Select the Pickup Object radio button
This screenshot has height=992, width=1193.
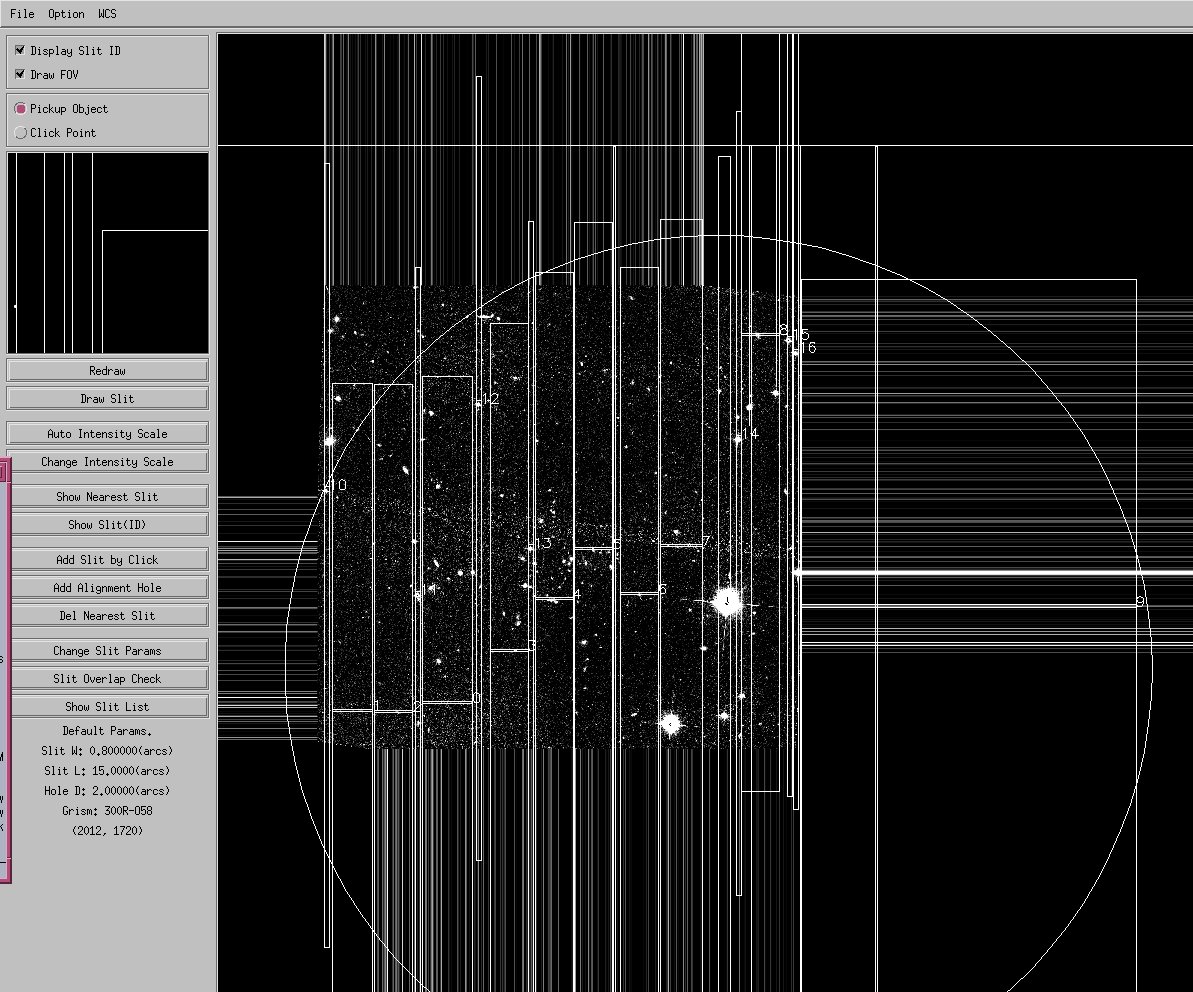coord(21,109)
